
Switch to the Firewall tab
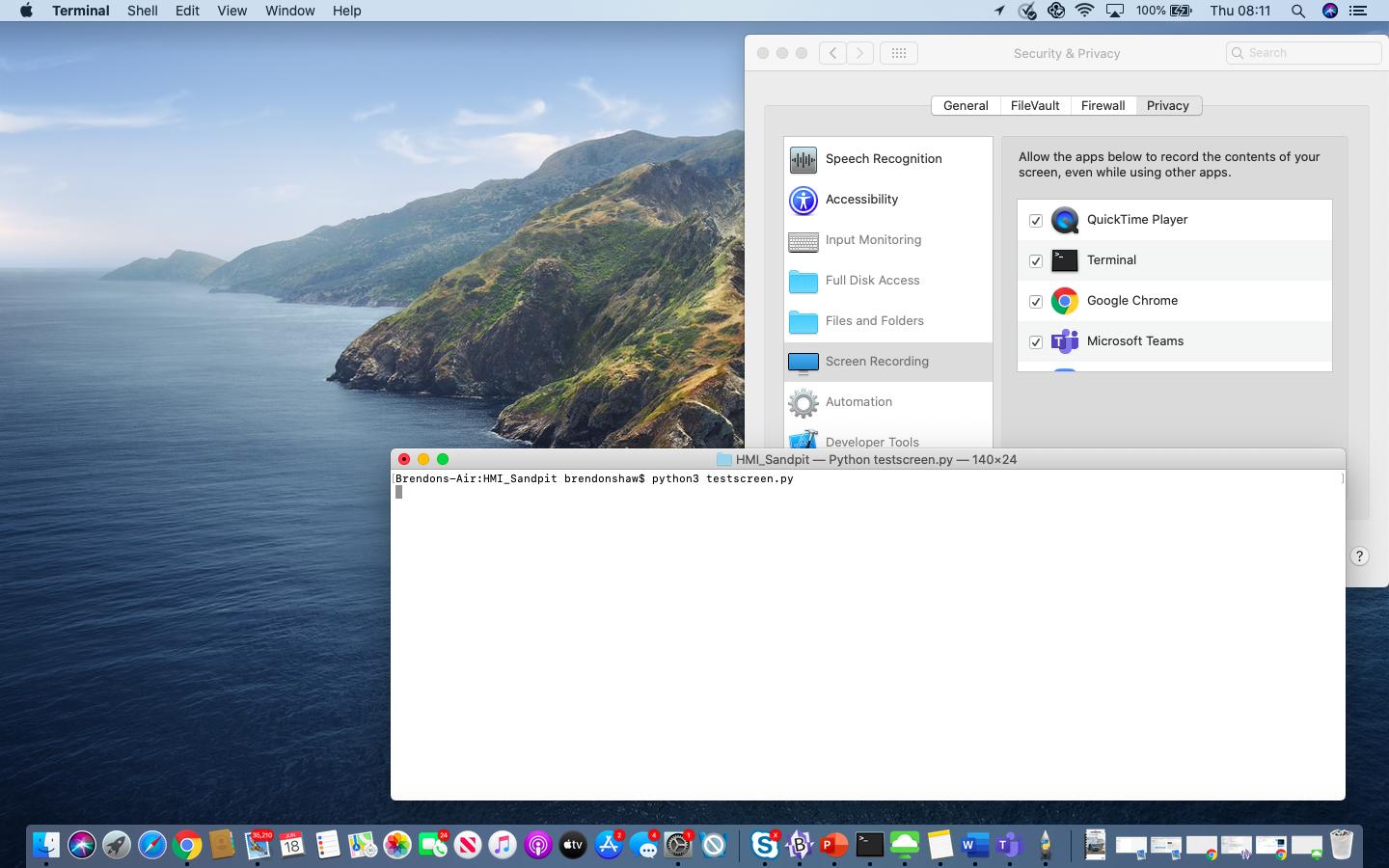[x=1103, y=106]
